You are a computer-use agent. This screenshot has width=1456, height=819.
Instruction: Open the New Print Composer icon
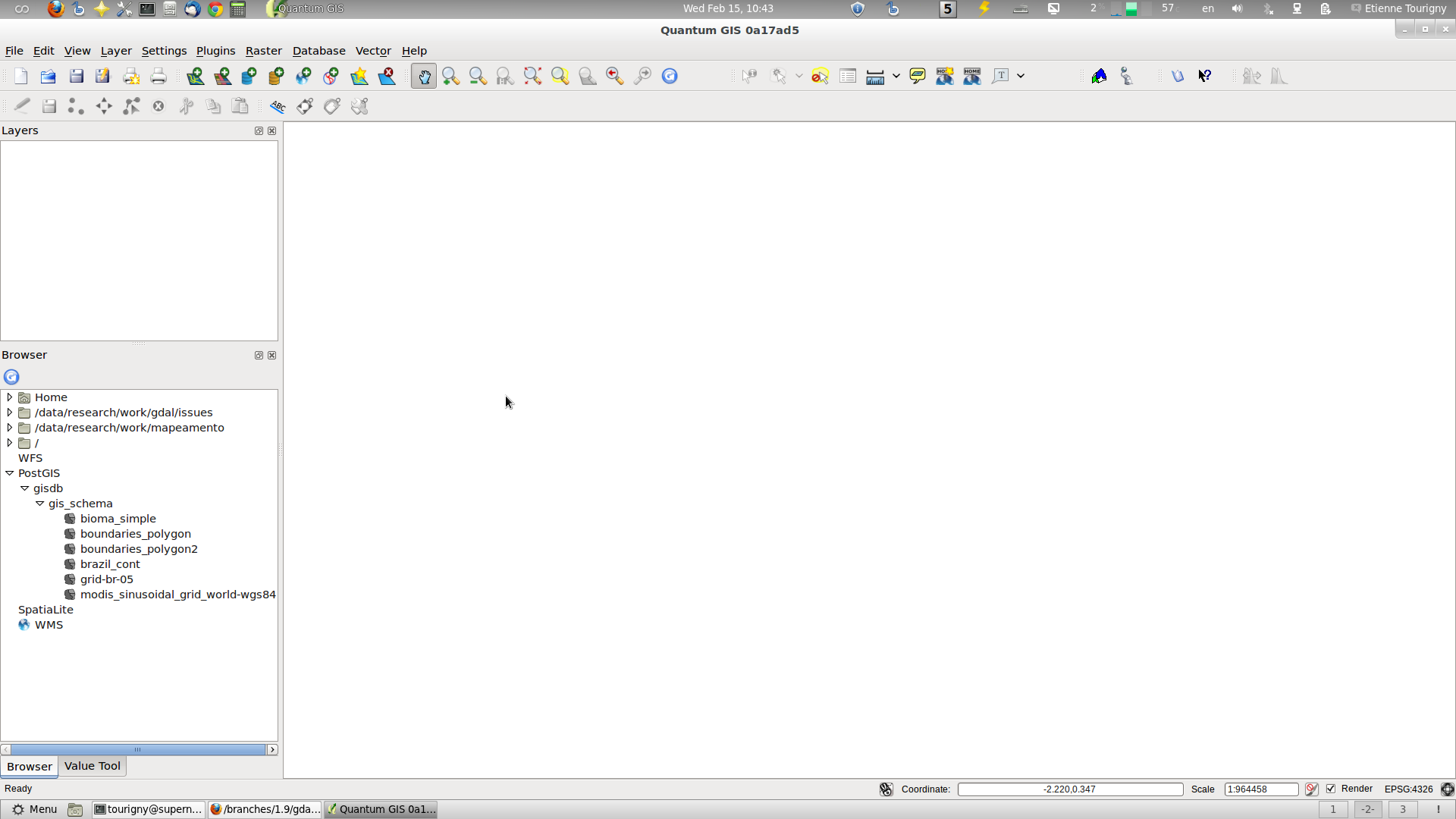[x=131, y=76]
